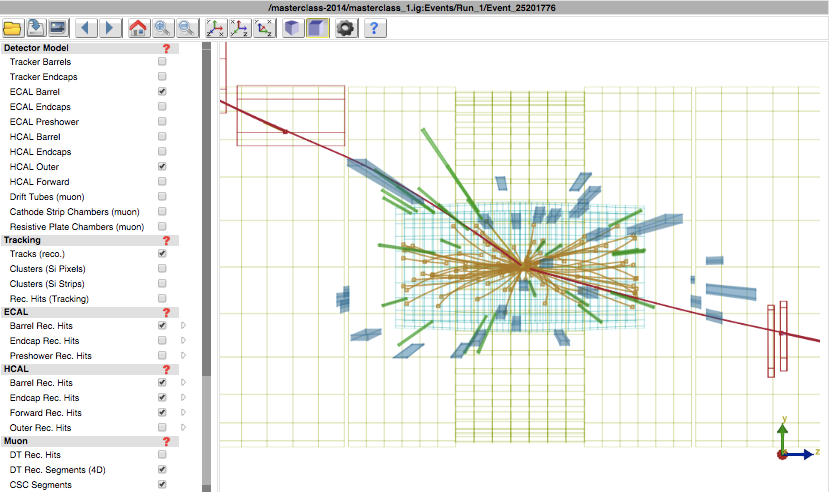Click the Detector Model section header
Viewport: 829px width, 492px height.
pyautogui.click(x=37, y=47)
